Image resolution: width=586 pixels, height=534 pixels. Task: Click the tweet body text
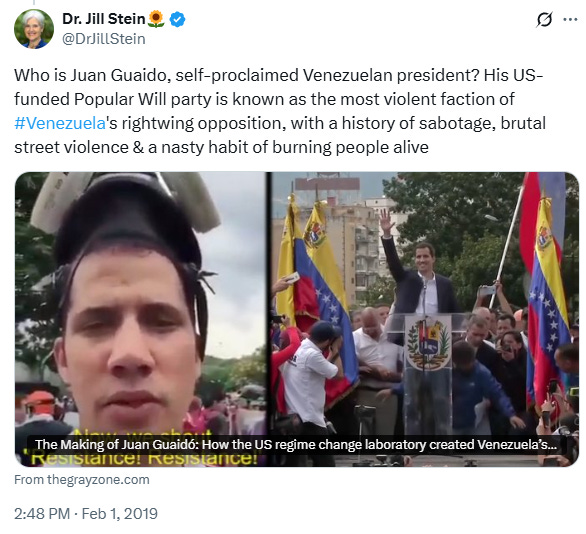click(x=280, y=111)
